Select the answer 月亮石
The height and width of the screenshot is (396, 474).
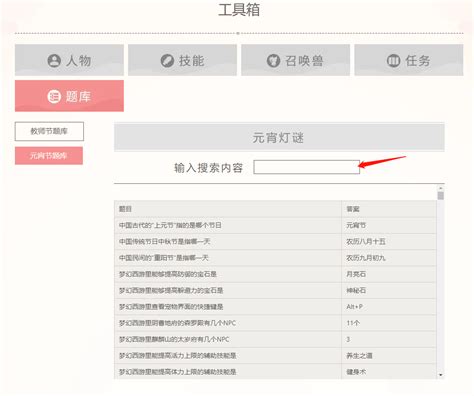(356, 274)
